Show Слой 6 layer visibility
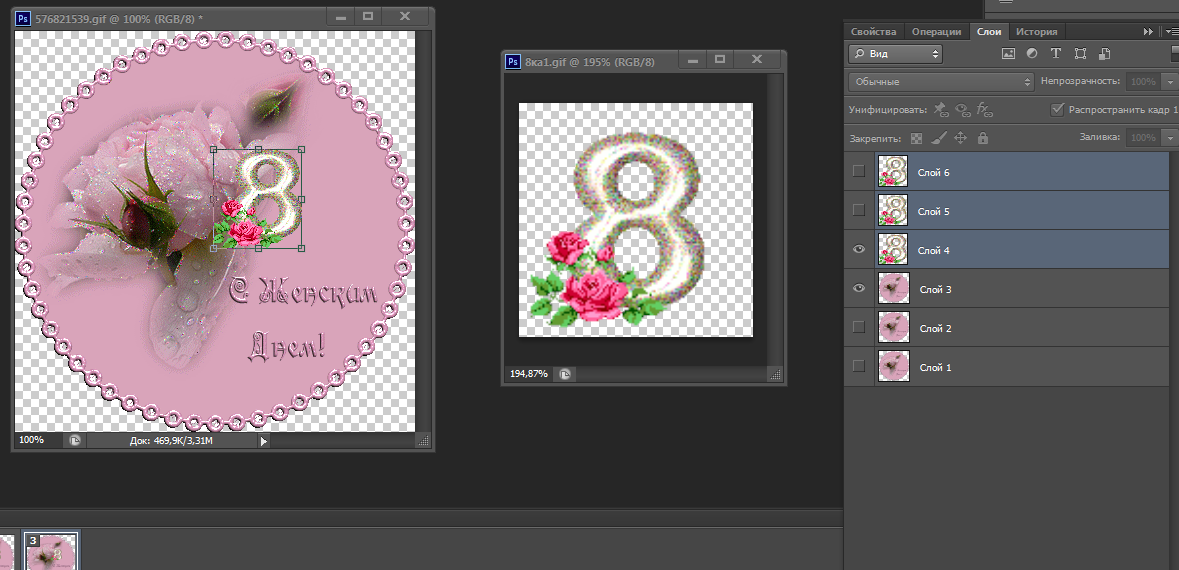Viewport: 1179px width, 570px height. click(x=859, y=172)
